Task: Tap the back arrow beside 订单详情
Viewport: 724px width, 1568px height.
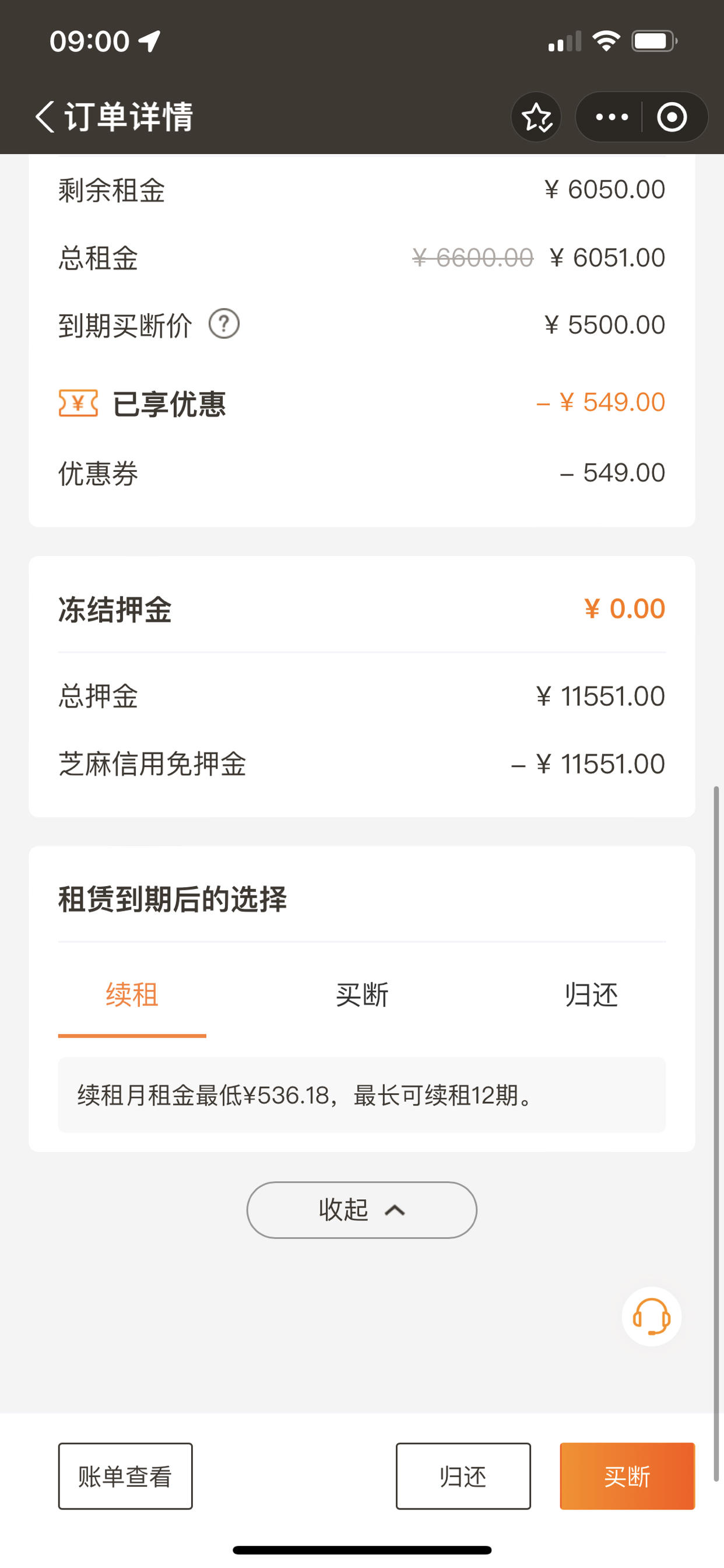Action: pos(44,116)
